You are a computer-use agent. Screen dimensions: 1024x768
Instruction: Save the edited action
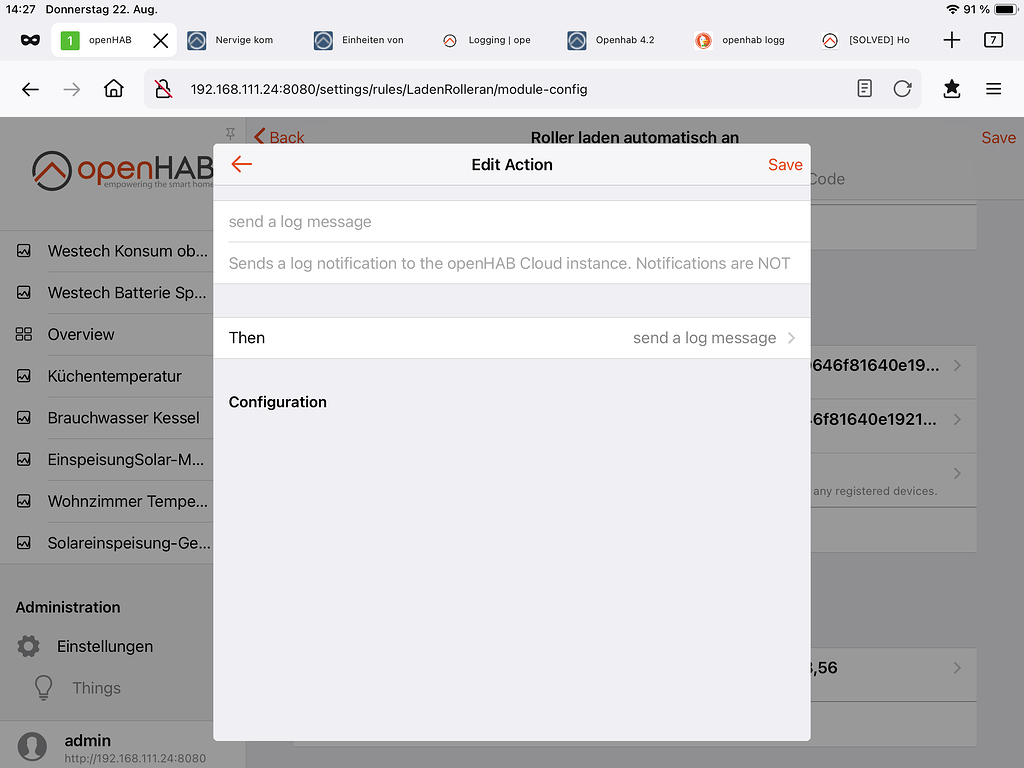pyautogui.click(x=785, y=165)
